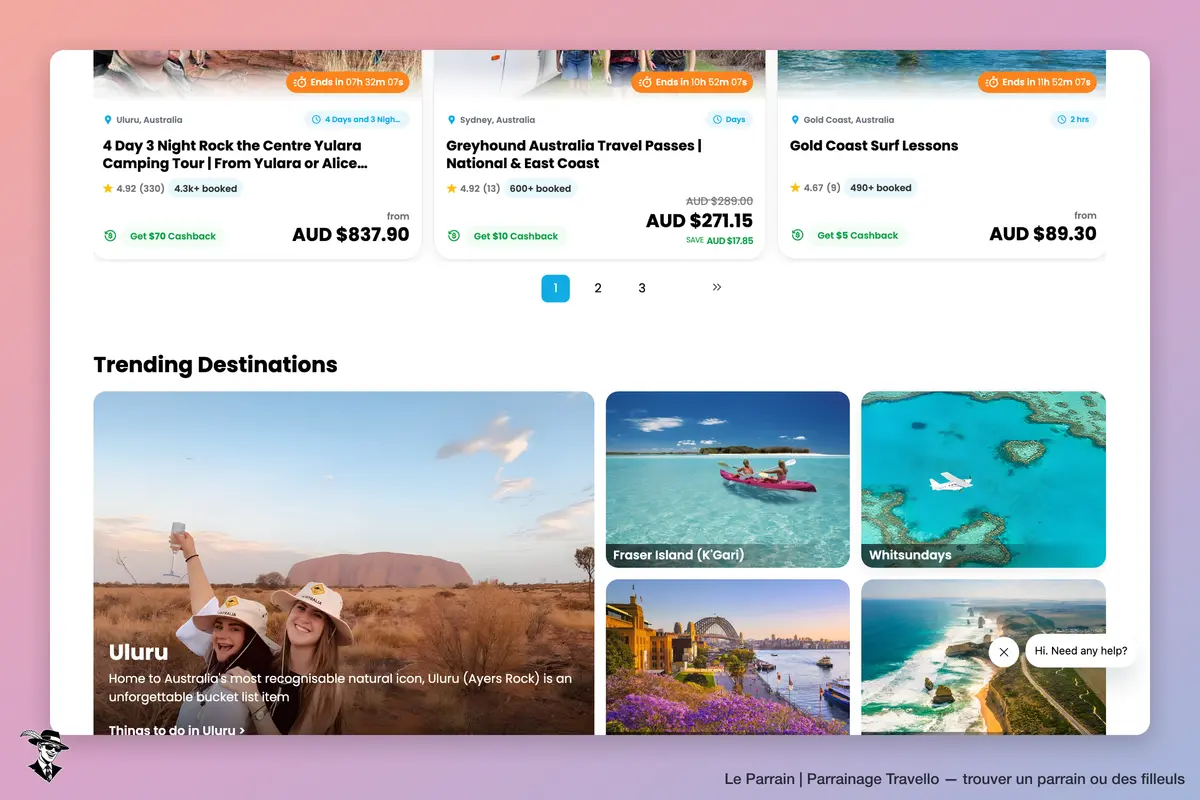Open the Sydney Harbour Bridge destination photo
Image resolution: width=1200 pixels, height=800 pixels.
(x=728, y=657)
